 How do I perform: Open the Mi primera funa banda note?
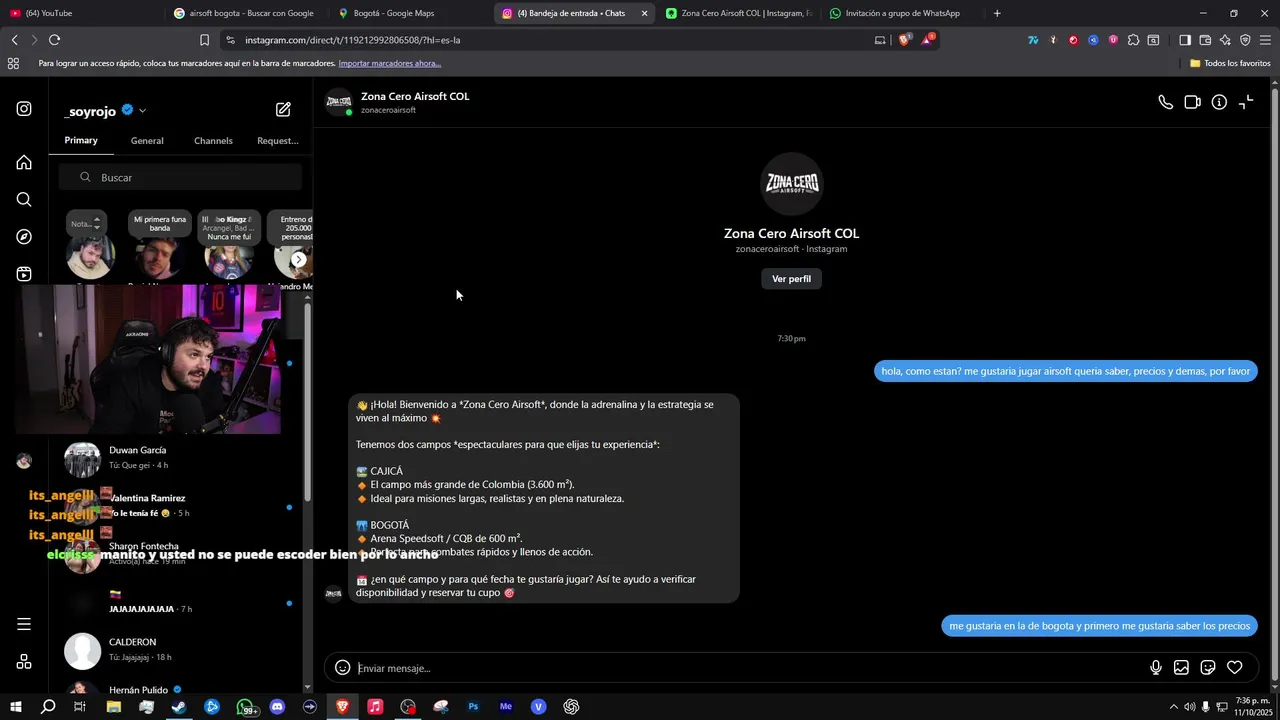(x=160, y=223)
